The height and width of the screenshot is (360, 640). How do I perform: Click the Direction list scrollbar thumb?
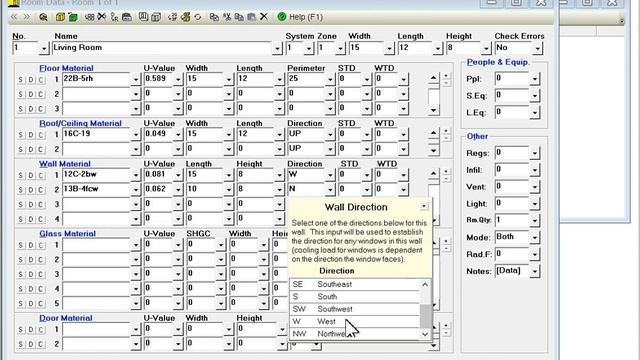coord(425,316)
